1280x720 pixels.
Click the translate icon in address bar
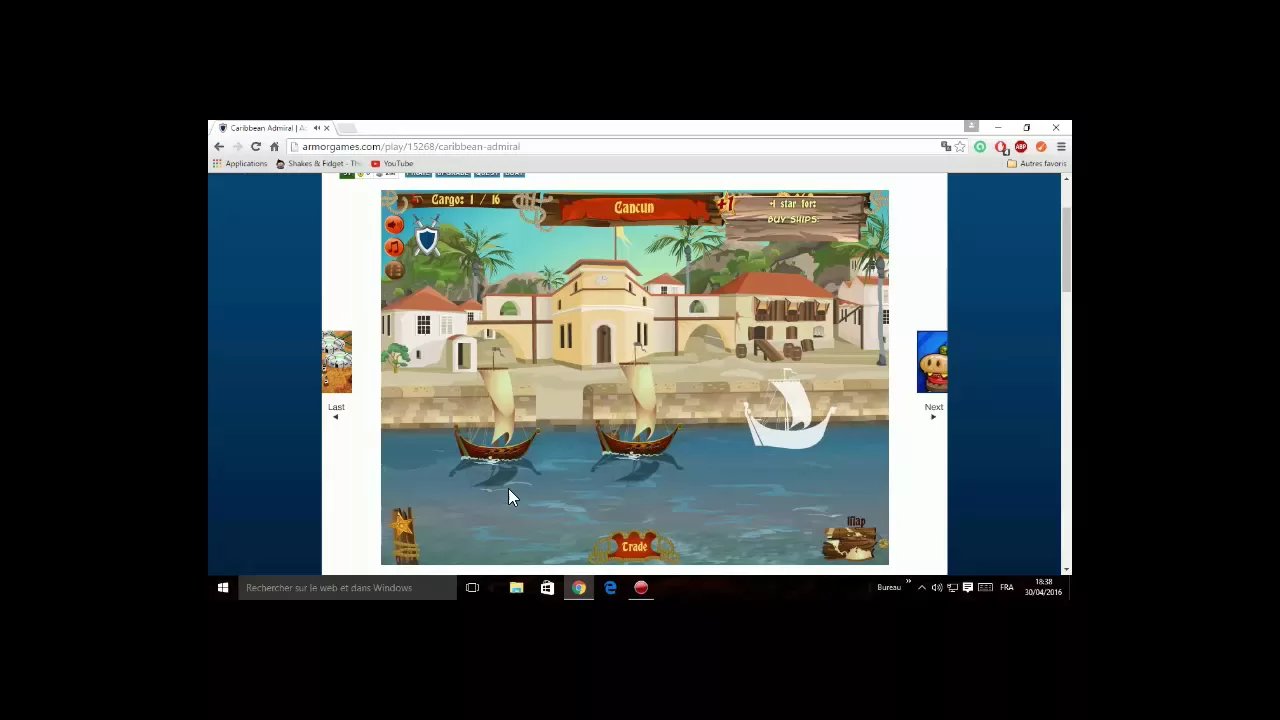[946, 147]
